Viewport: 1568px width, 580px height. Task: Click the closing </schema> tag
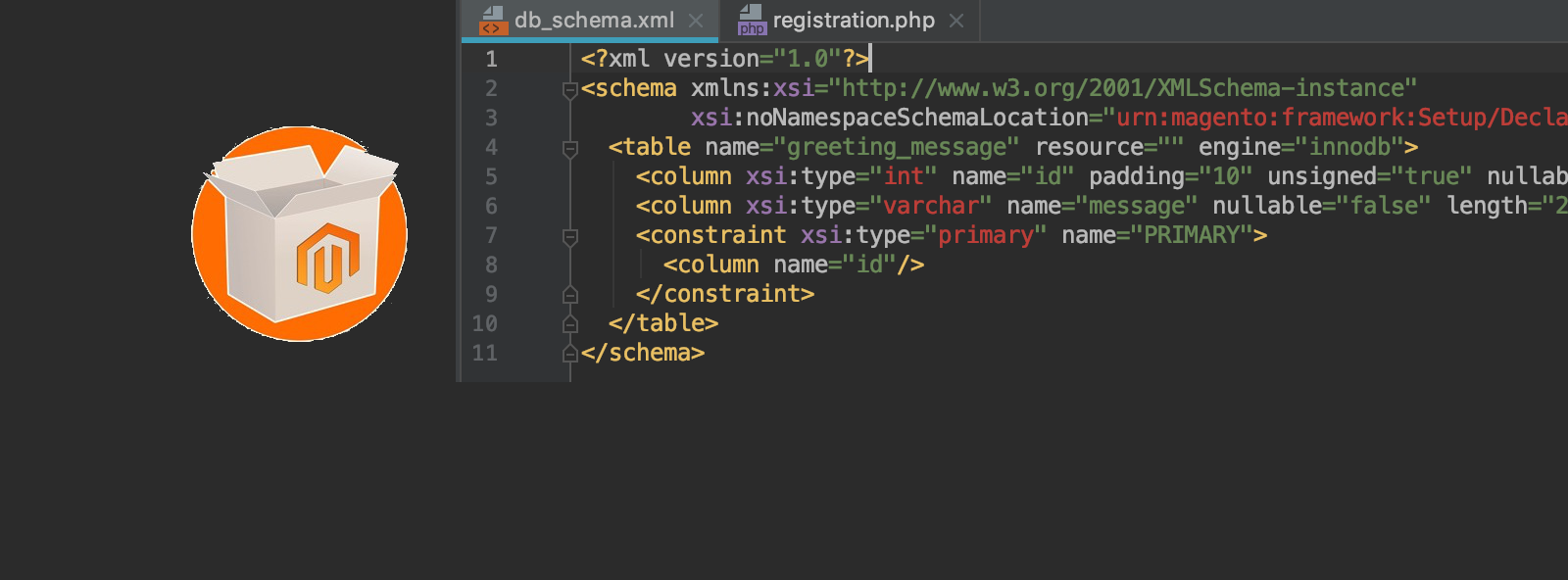(x=643, y=354)
